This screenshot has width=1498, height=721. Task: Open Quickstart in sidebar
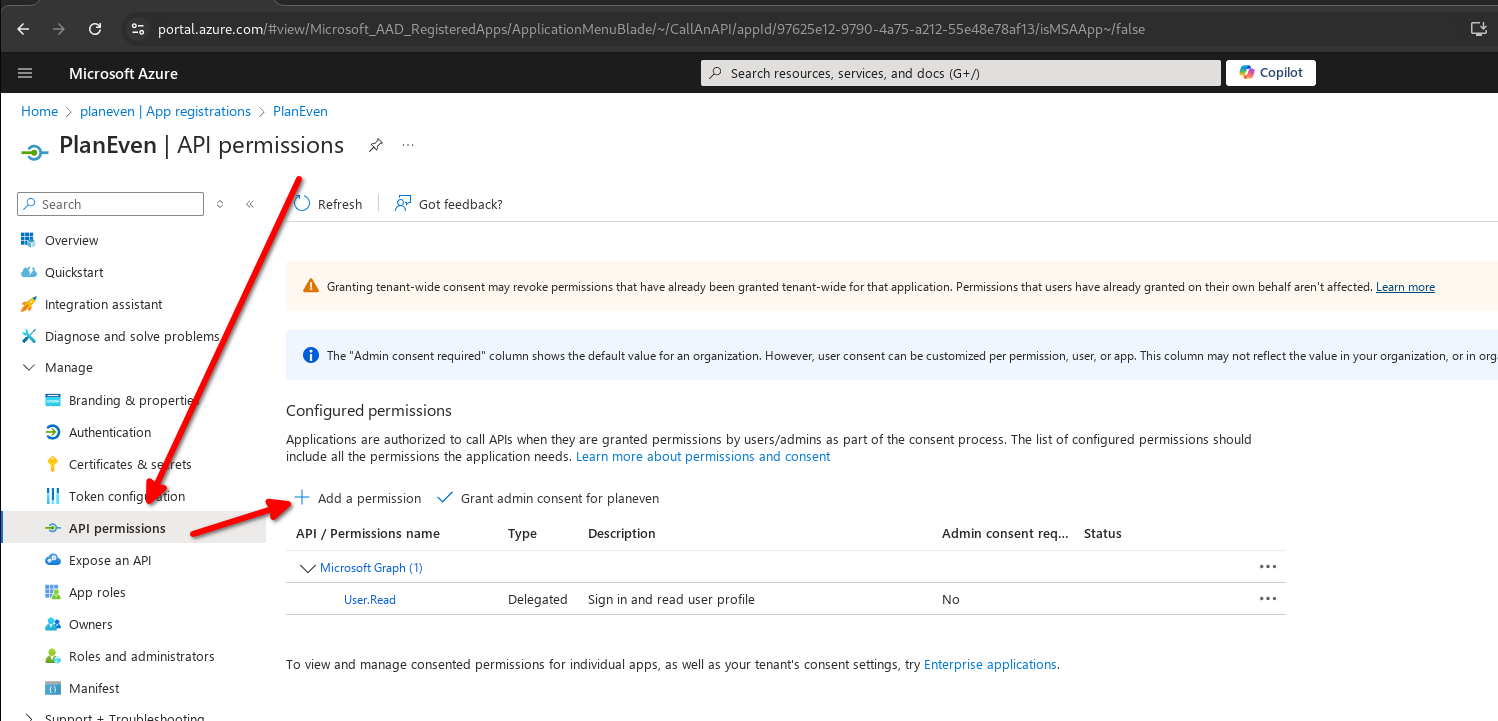point(74,272)
